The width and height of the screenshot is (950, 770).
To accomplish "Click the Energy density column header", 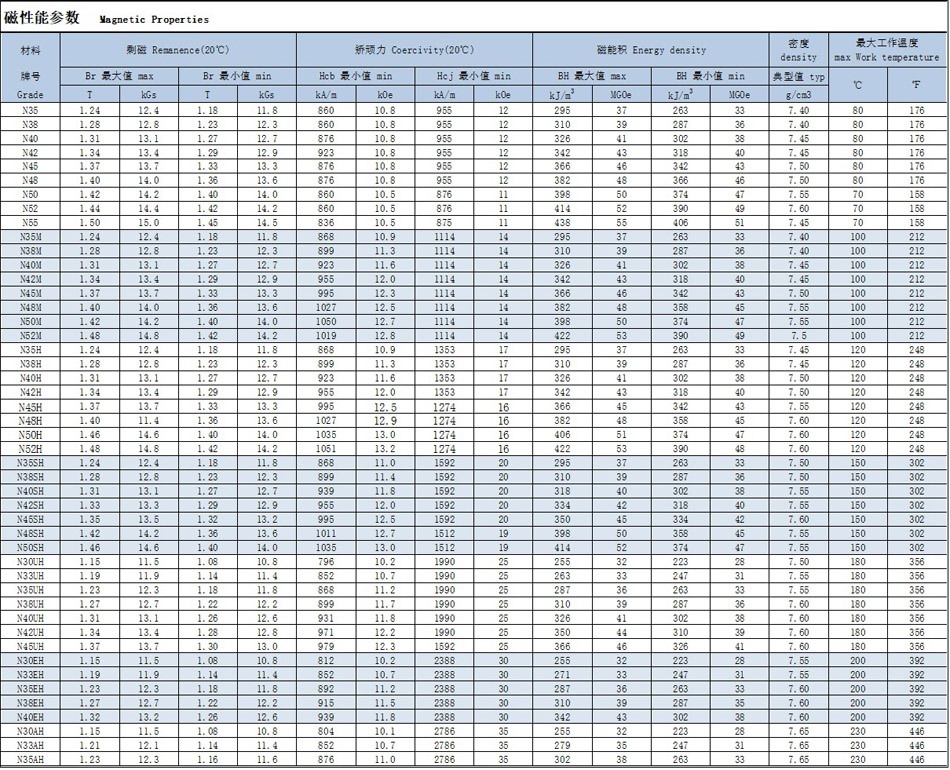I will pos(651,50).
